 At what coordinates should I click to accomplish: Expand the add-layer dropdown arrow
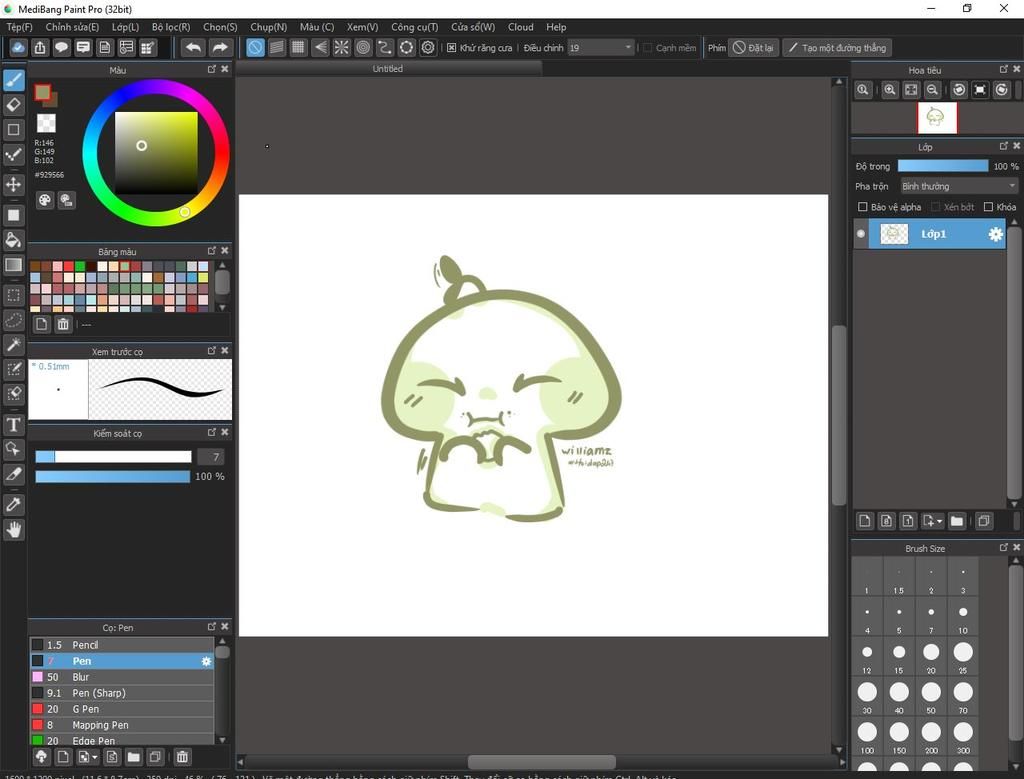coord(940,521)
